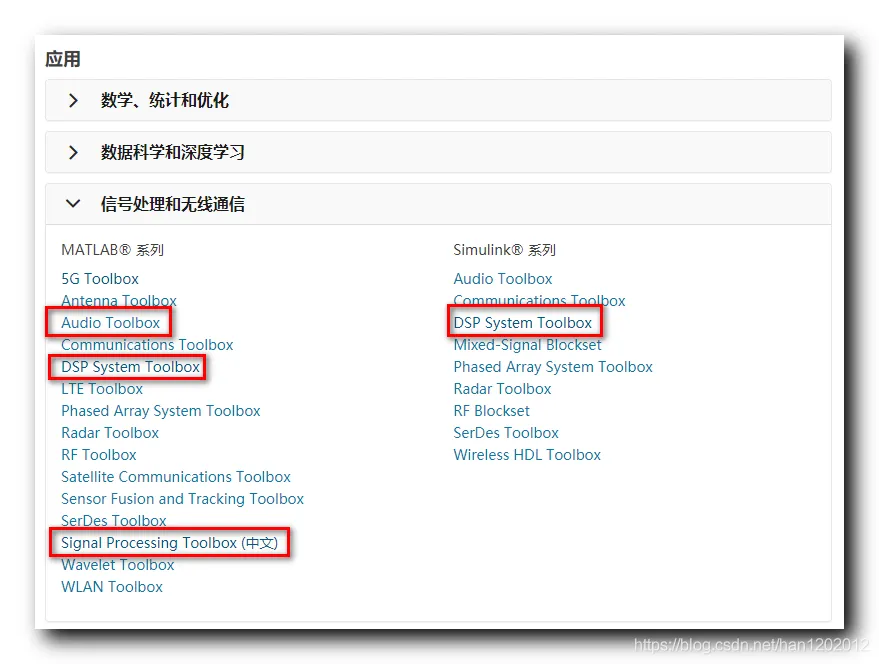Open Communications Toolbox under MATLAB 系列
Viewport: 879px width, 664px height.
tap(147, 345)
